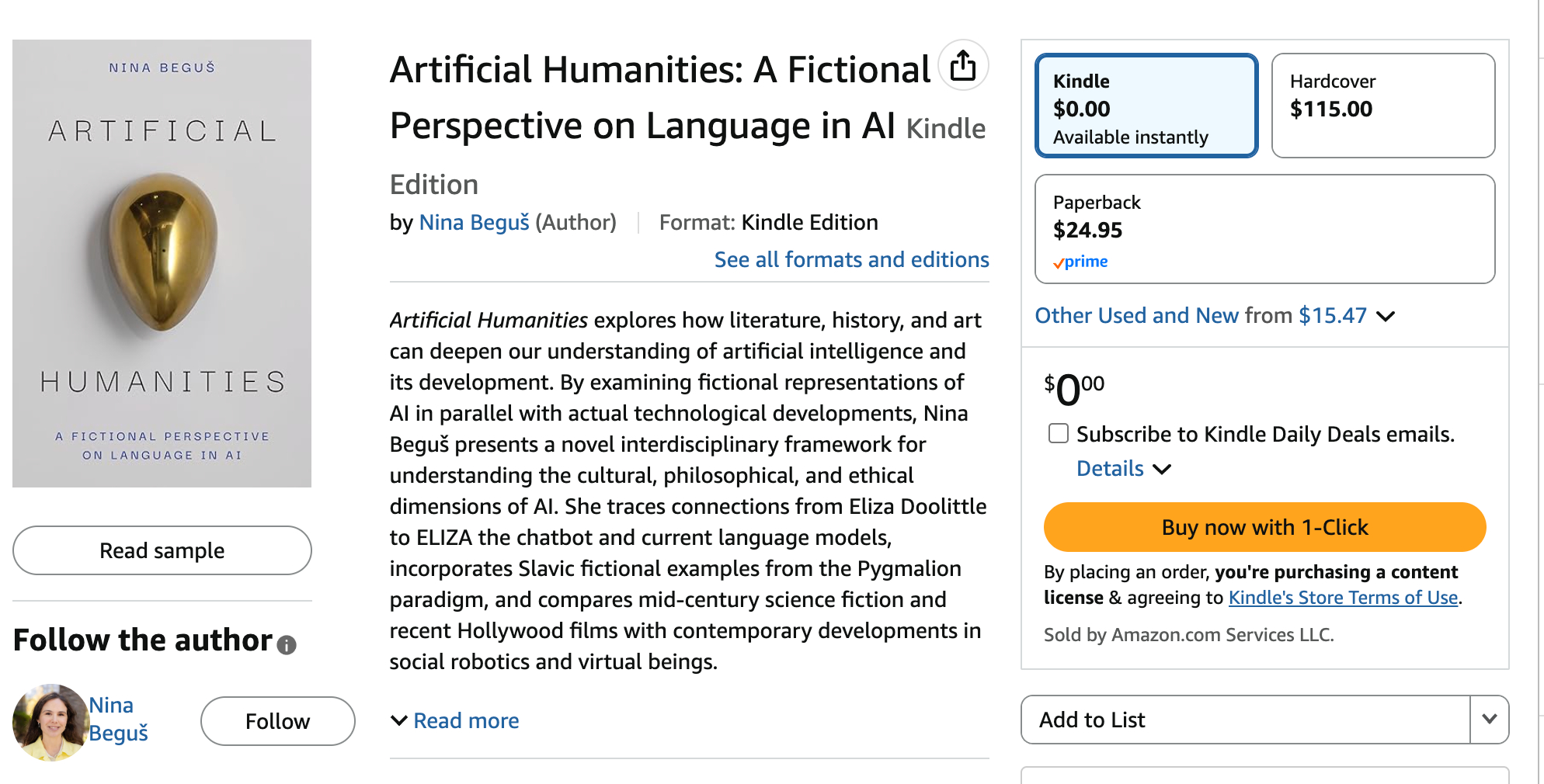The height and width of the screenshot is (784, 1544).
Task: Select the Paperback $24.95 format option
Action: [1264, 229]
